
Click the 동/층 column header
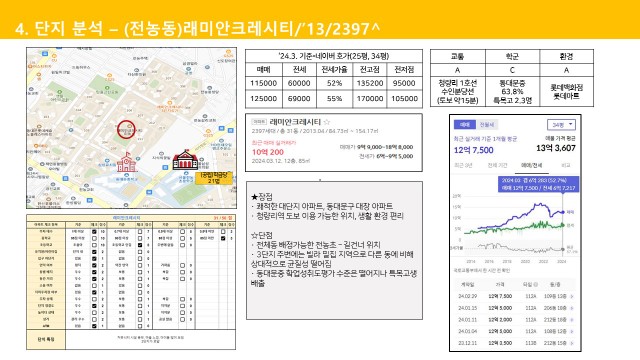pyautogui.click(x=555, y=284)
